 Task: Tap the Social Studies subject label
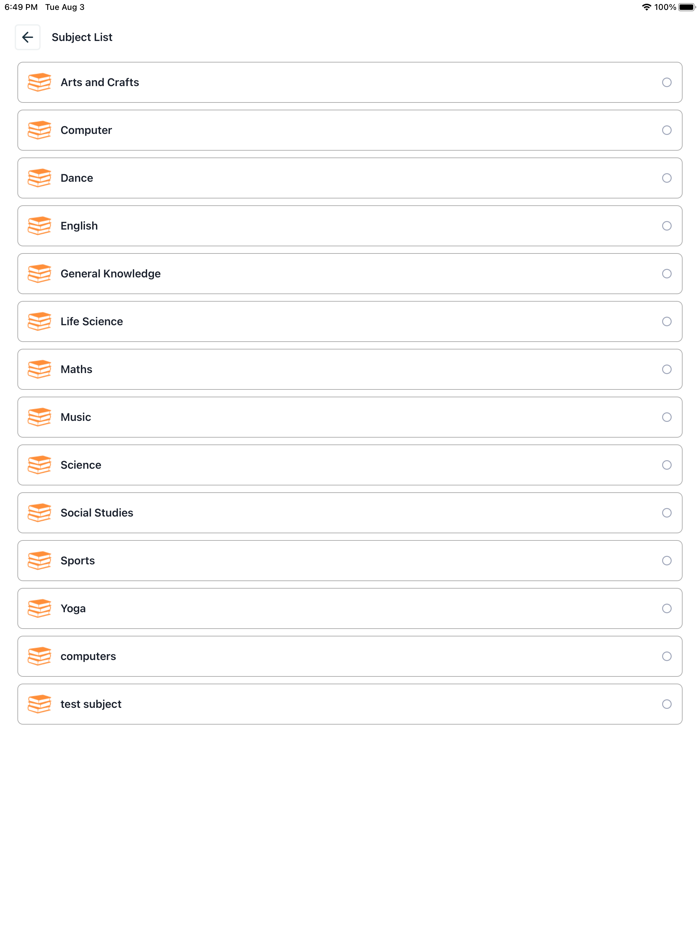pos(97,513)
